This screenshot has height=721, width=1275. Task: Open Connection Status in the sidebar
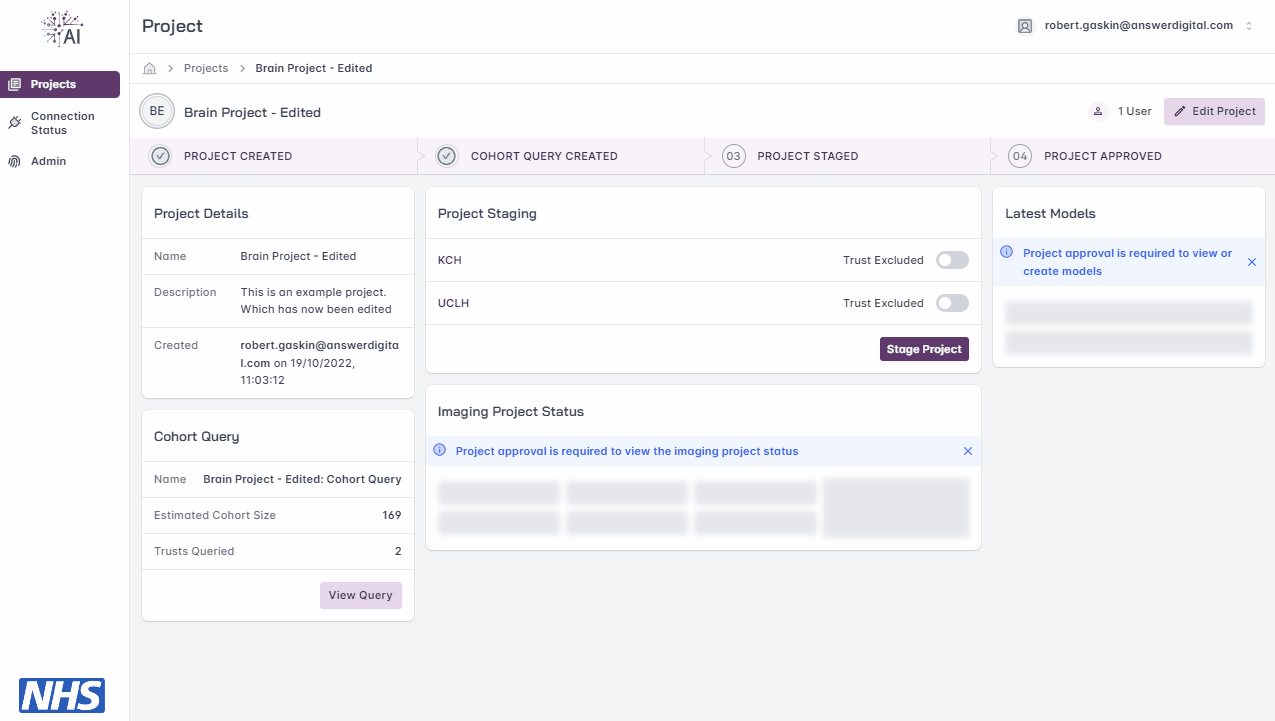coord(60,123)
